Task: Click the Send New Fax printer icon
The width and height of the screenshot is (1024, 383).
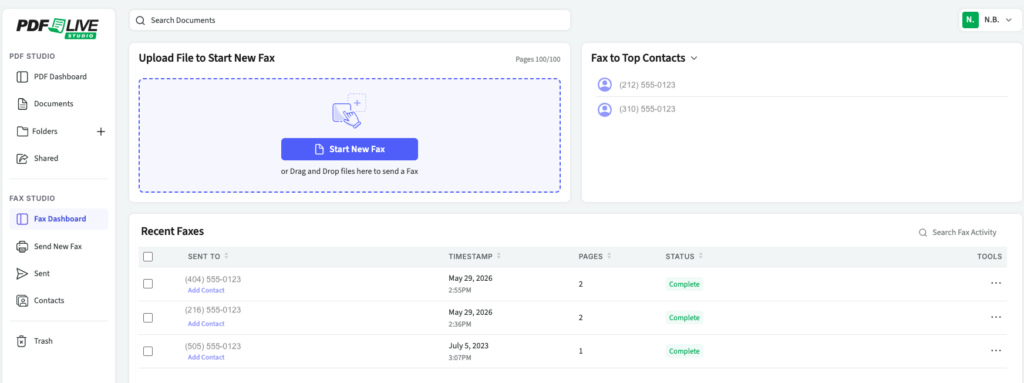Action: coord(22,246)
